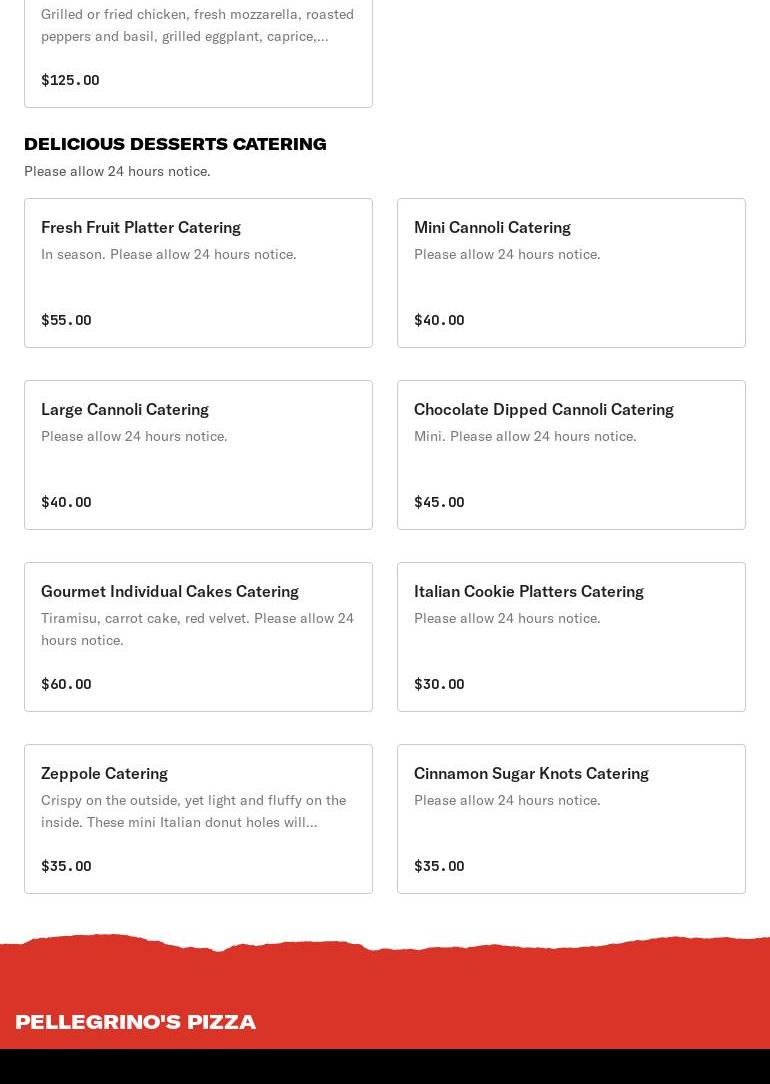Click the "Tiramisu, carrot cake, red velvet" description
This screenshot has width=770, height=1084.
(197, 629)
